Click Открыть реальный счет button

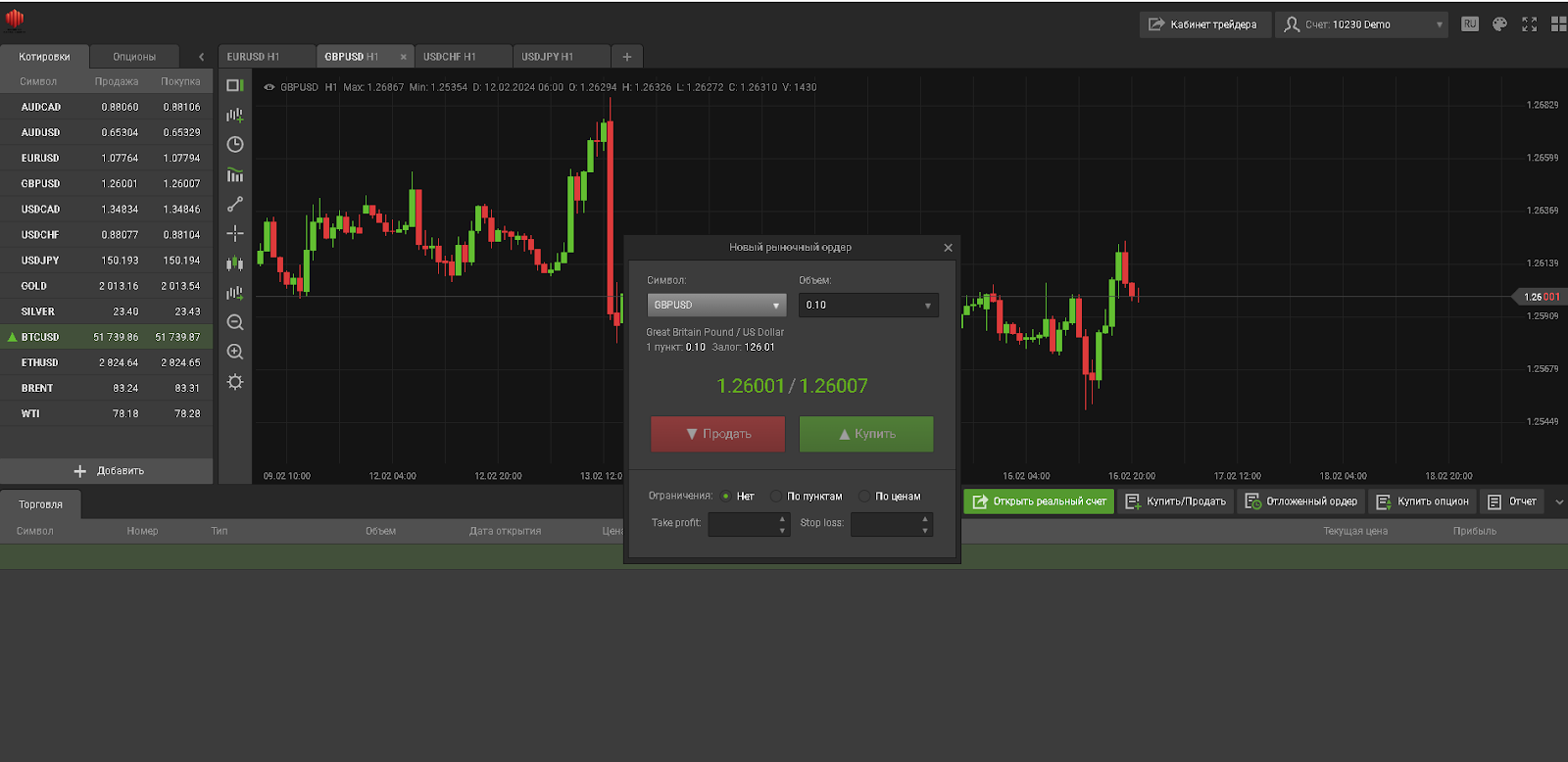point(1039,501)
